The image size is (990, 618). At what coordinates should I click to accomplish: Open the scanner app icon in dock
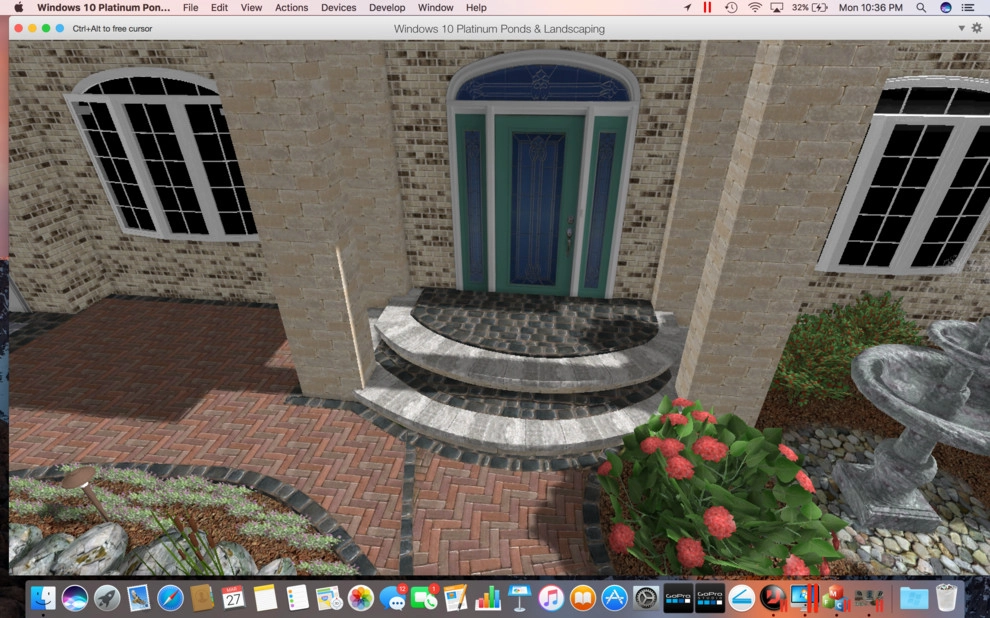click(x=742, y=597)
